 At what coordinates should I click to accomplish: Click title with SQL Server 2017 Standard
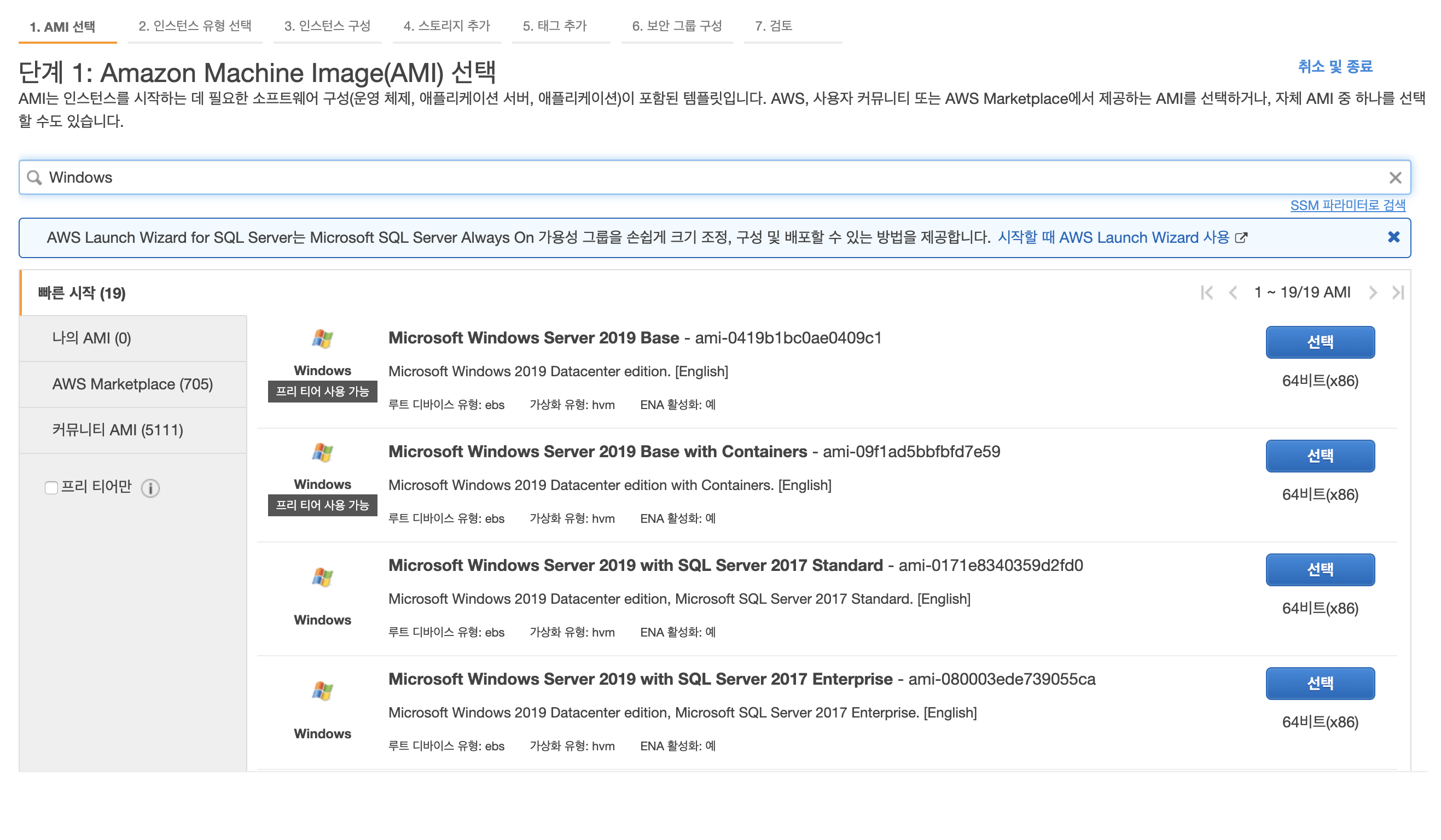click(635, 565)
